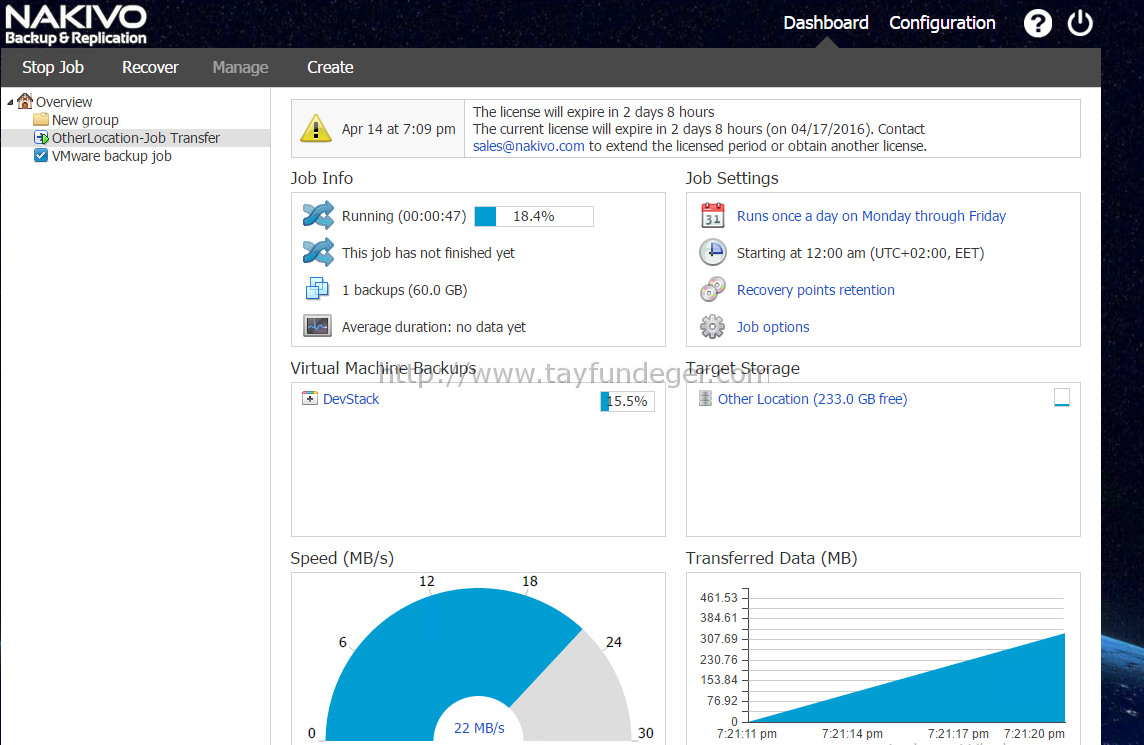Open the Create menu
The height and width of the screenshot is (745, 1144).
330,67
